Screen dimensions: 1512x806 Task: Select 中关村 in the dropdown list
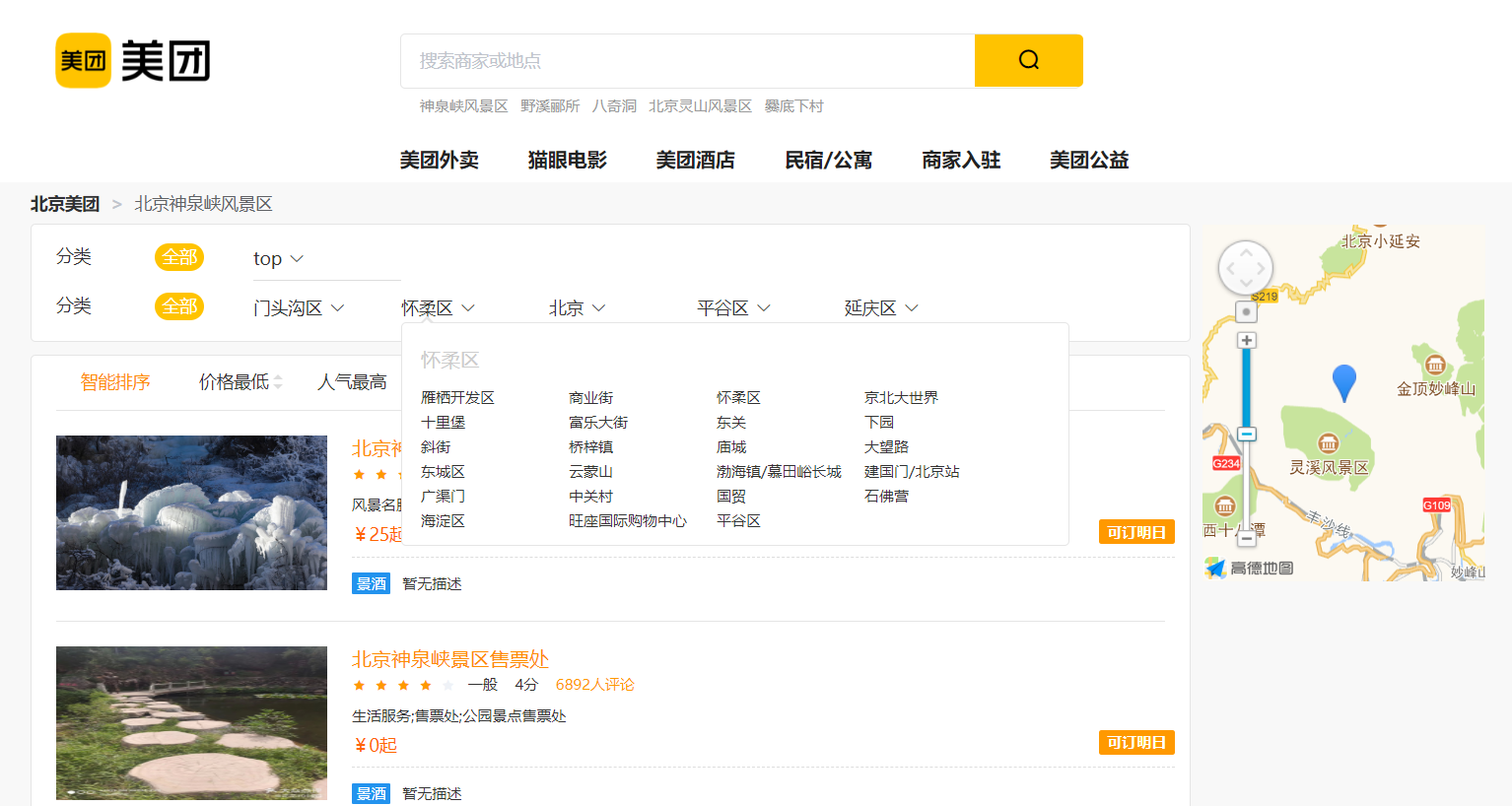point(590,496)
